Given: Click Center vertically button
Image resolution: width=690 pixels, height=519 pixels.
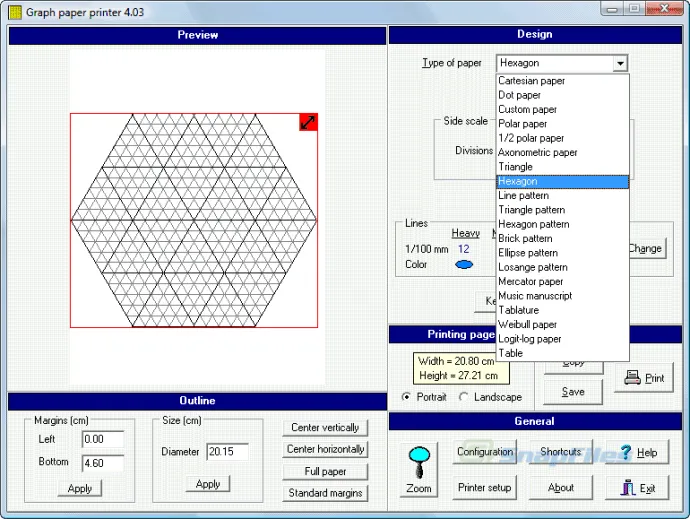Looking at the screenshot, I should 325,427.
